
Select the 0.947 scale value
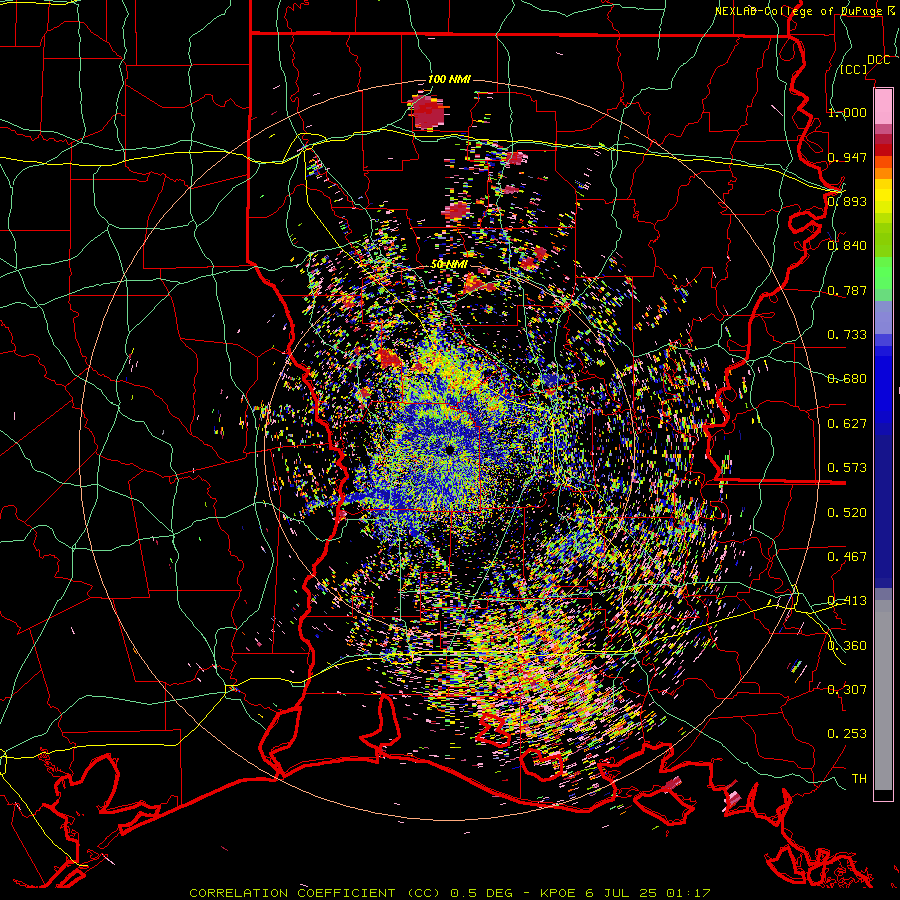point(847,157)
